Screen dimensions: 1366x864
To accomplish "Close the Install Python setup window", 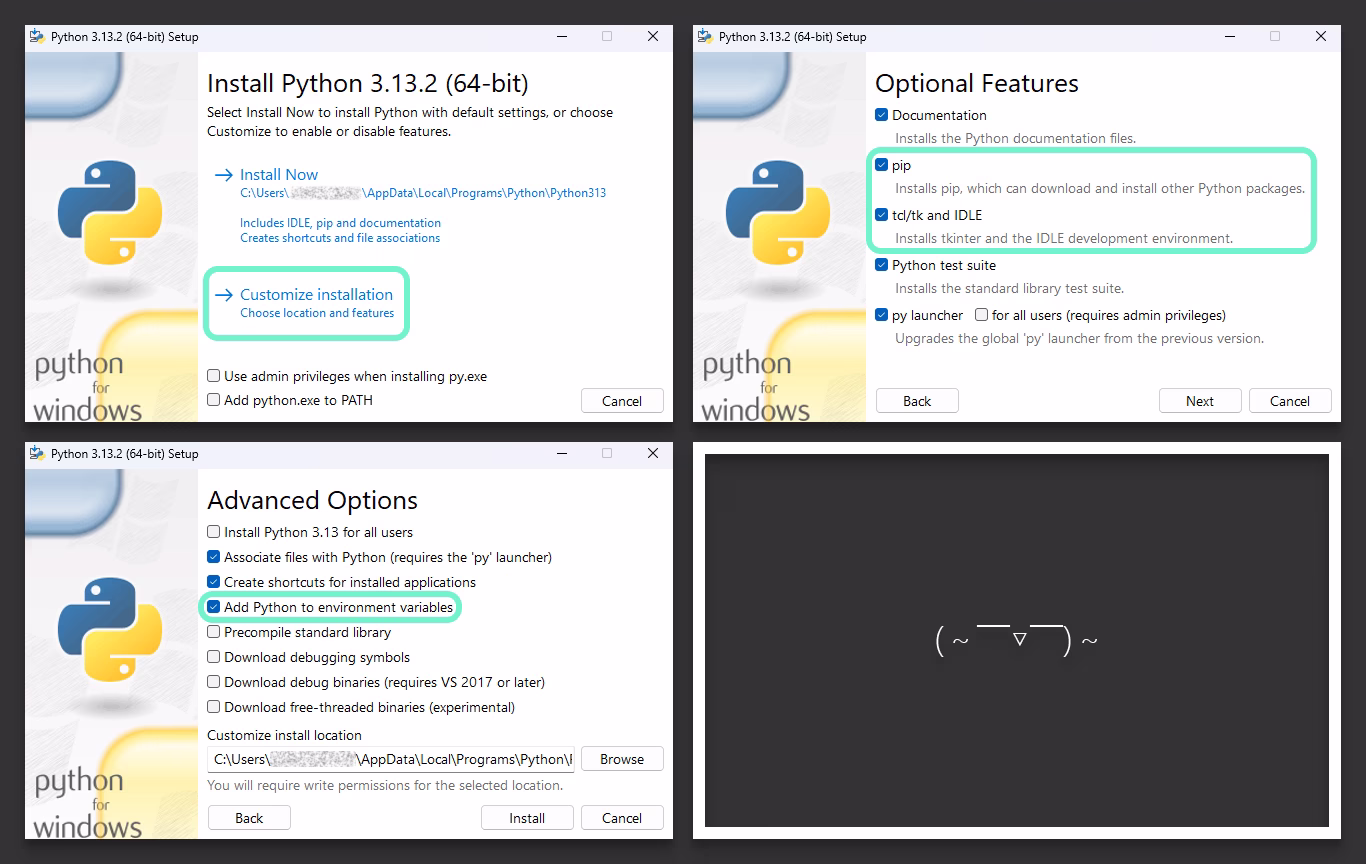I will click(x=653, y=36).
